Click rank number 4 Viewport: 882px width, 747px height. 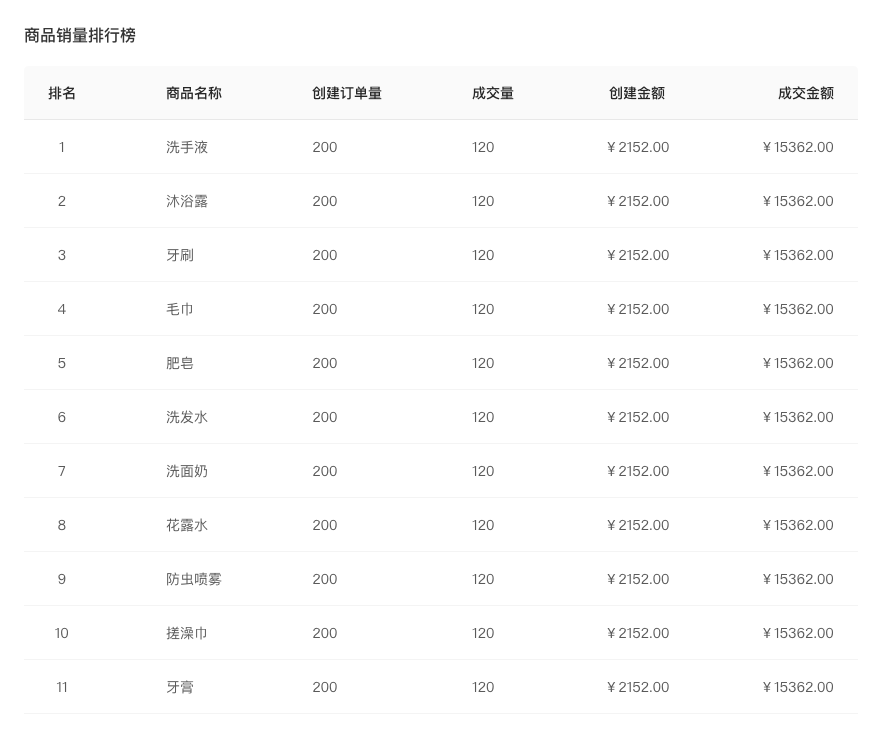[62, 309]
